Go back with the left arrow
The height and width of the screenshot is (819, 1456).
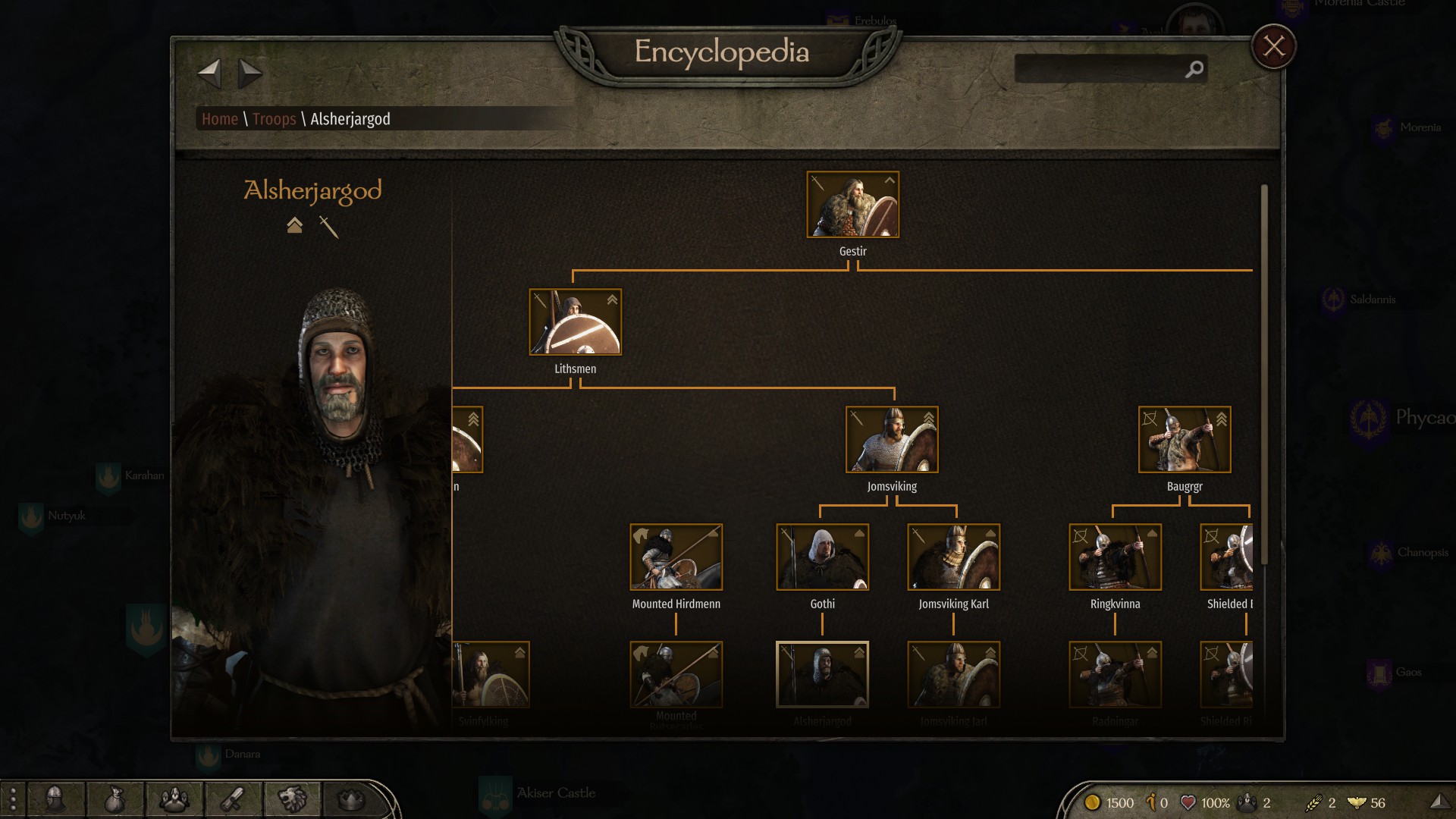click(x=209, y=74)
